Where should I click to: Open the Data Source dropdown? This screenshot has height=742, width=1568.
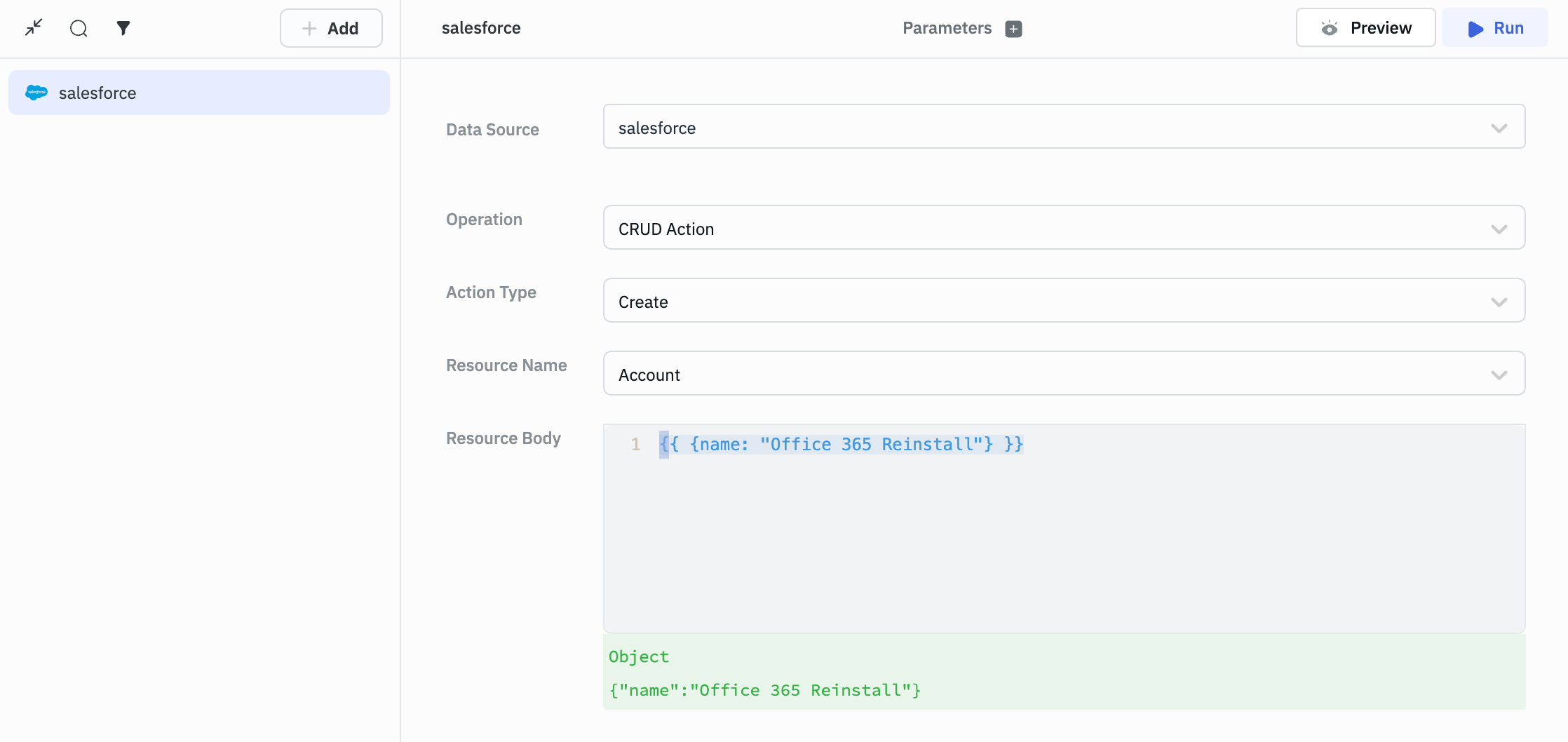[x=1064, y=127]
